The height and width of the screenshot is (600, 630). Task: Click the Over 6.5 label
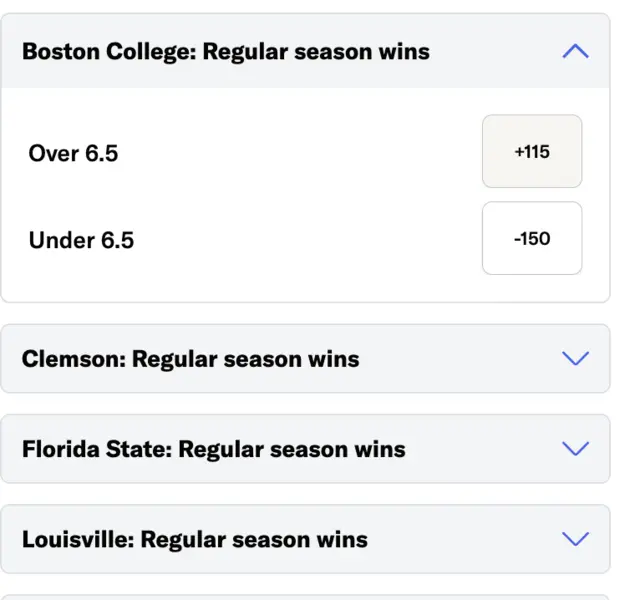click(x=73, y=153)
